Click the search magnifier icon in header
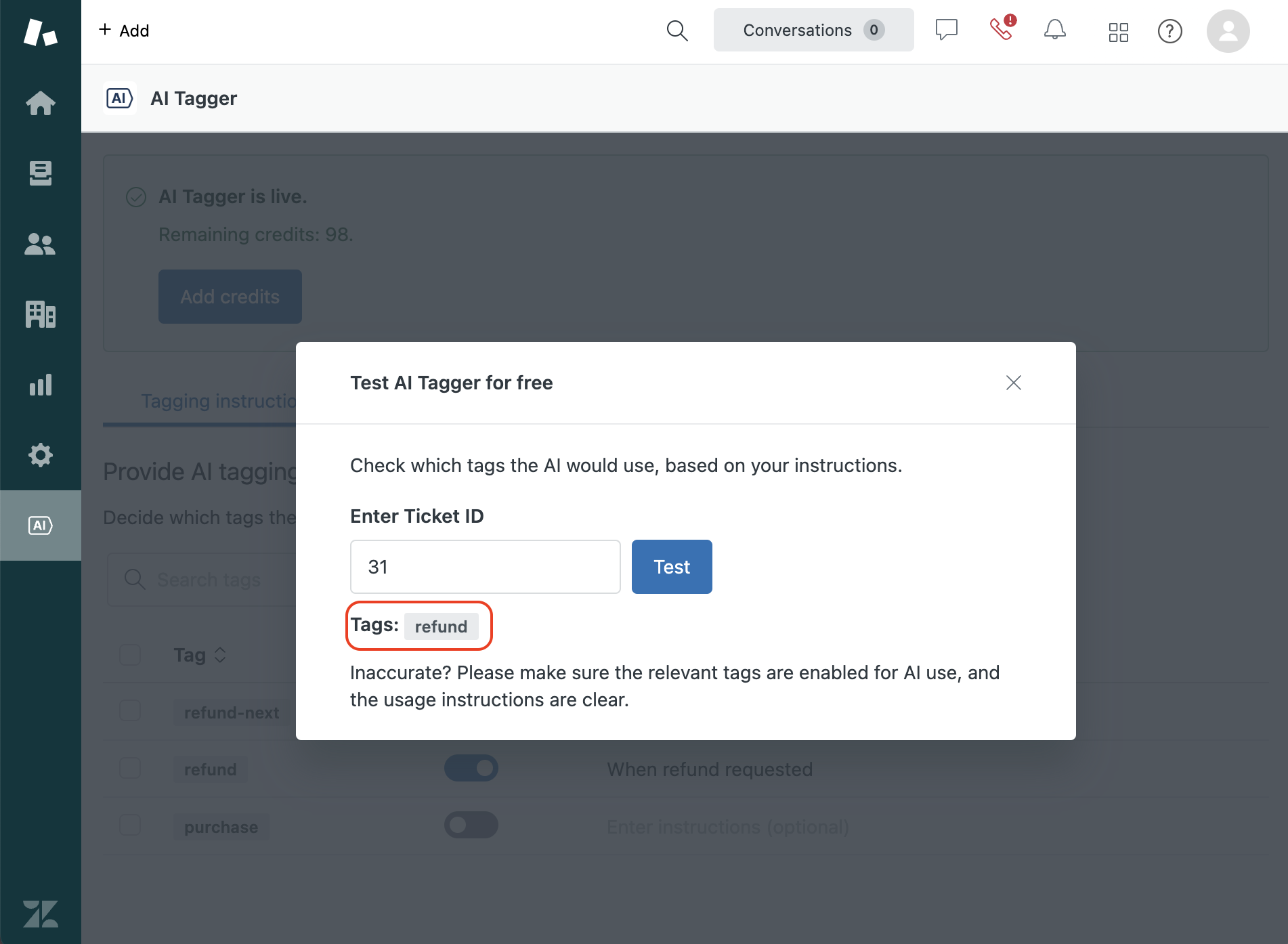The width and height of the screenshot is (1288, 944). [677, 30]
